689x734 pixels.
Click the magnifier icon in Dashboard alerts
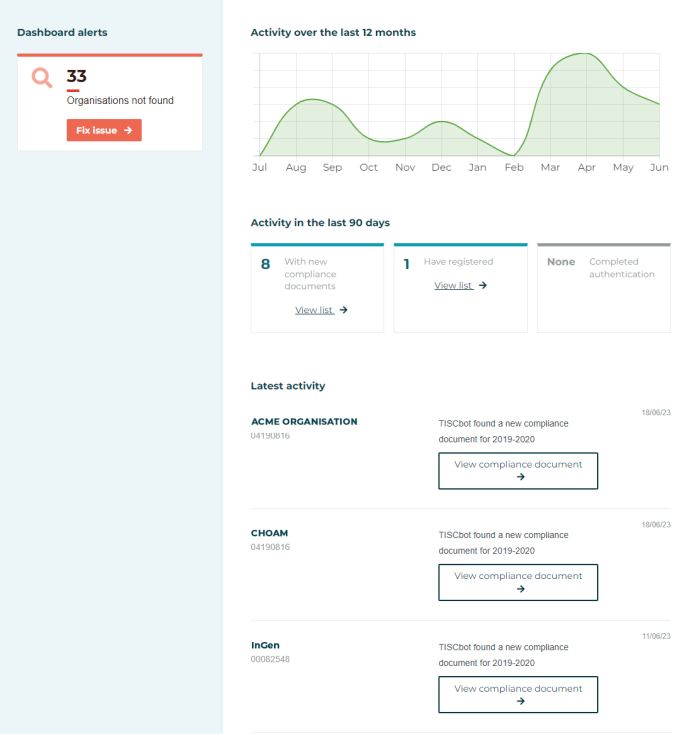coord(42,77)
